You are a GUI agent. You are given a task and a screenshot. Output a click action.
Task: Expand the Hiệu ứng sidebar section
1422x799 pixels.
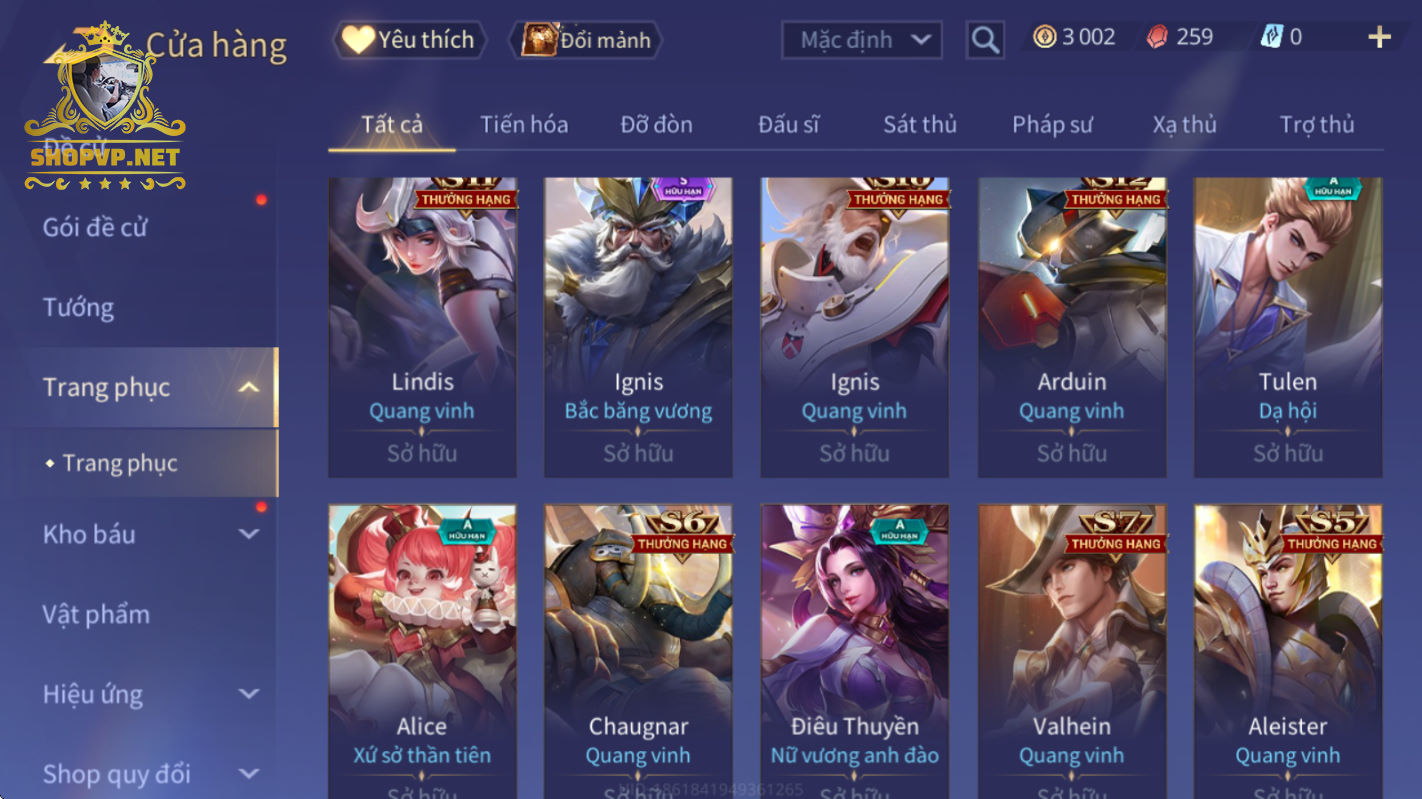click(249, 694)
